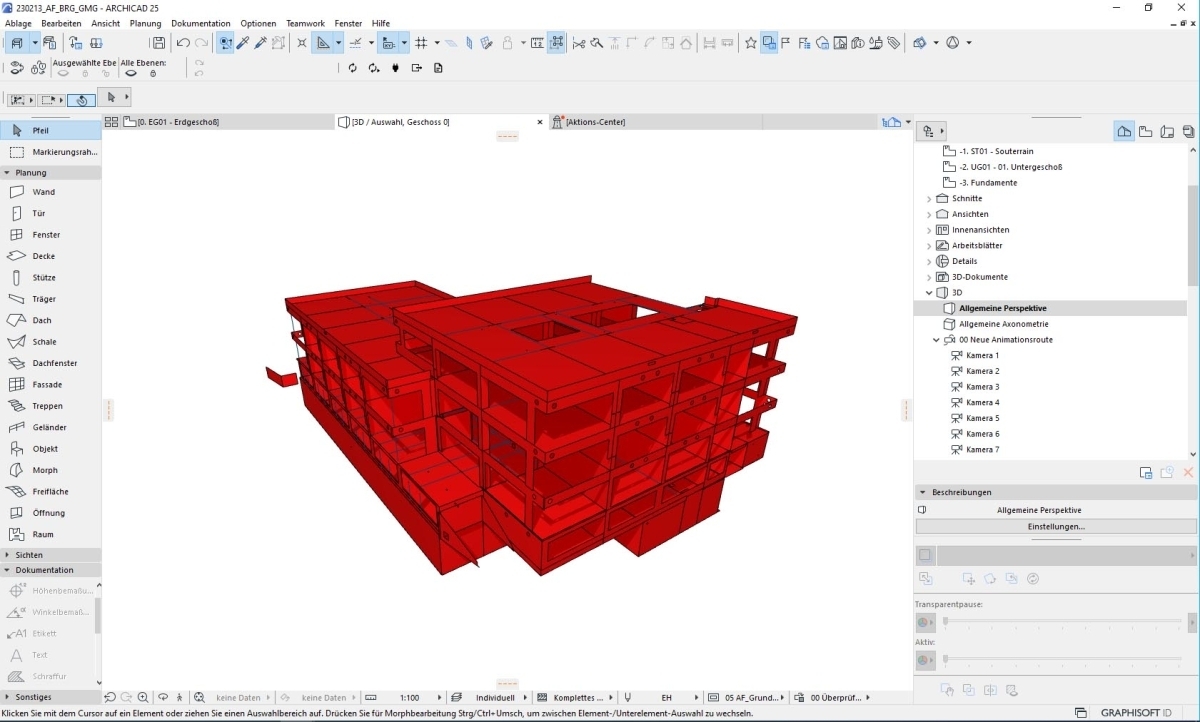Switch to the 0. EG01 - Erdgeschoß tab
1200x722 pixels.
click(x=178, y=122)
